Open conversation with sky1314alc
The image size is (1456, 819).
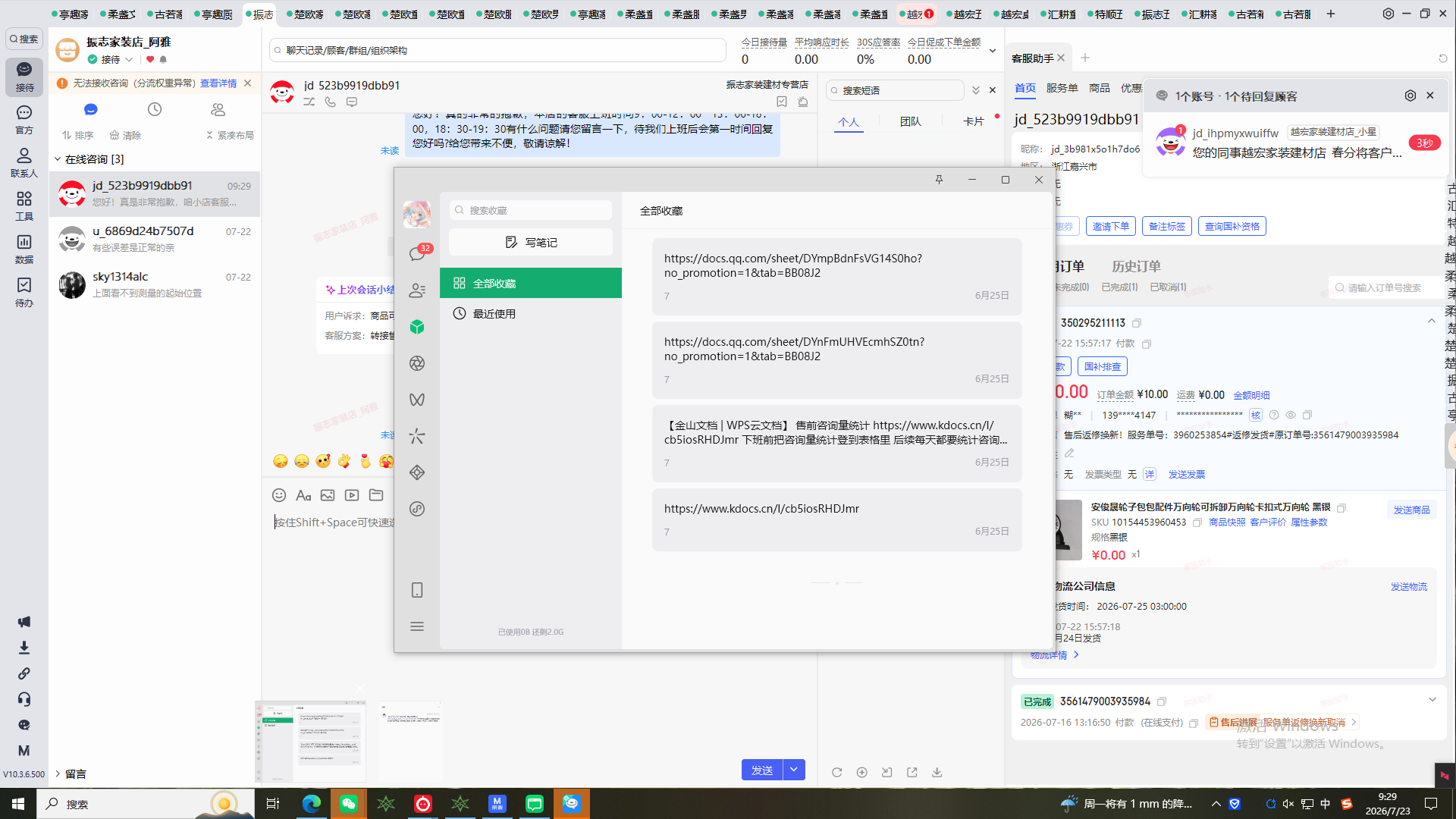(x=155, y=284)
